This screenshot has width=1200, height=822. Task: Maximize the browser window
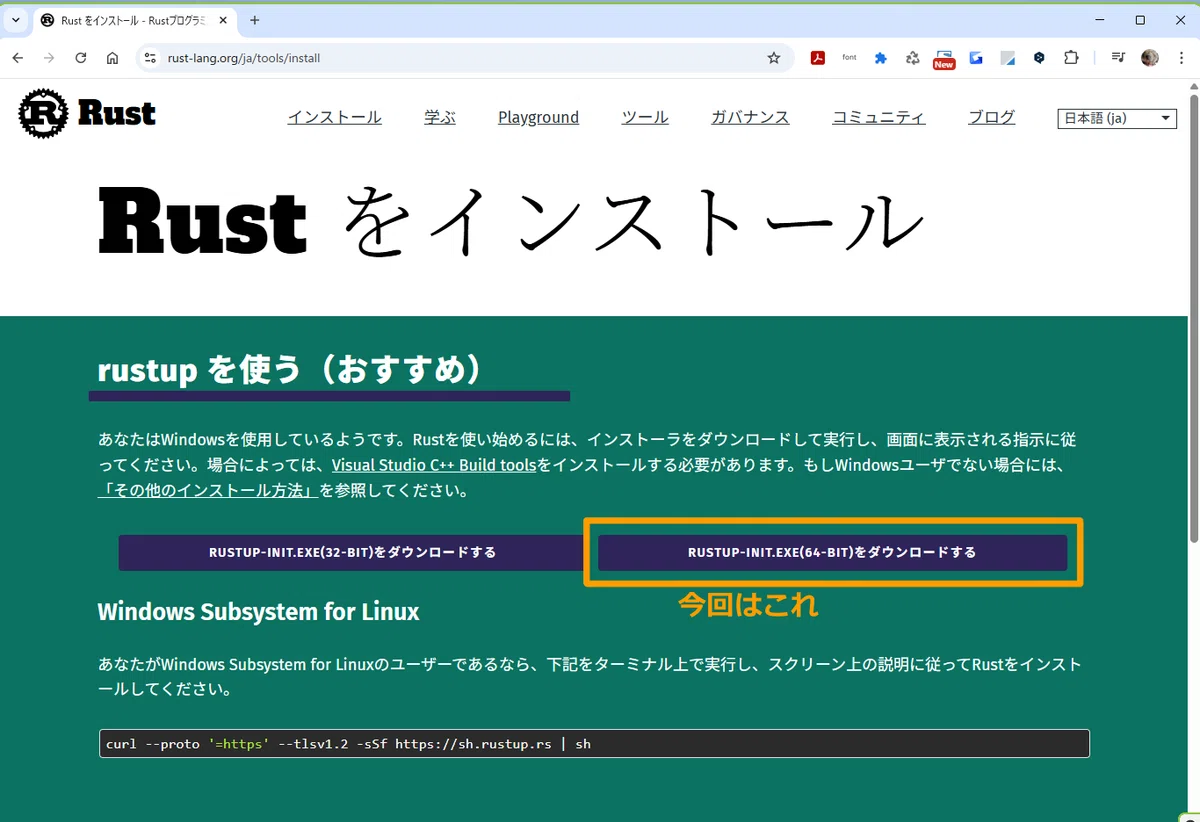click(1140, 20)
